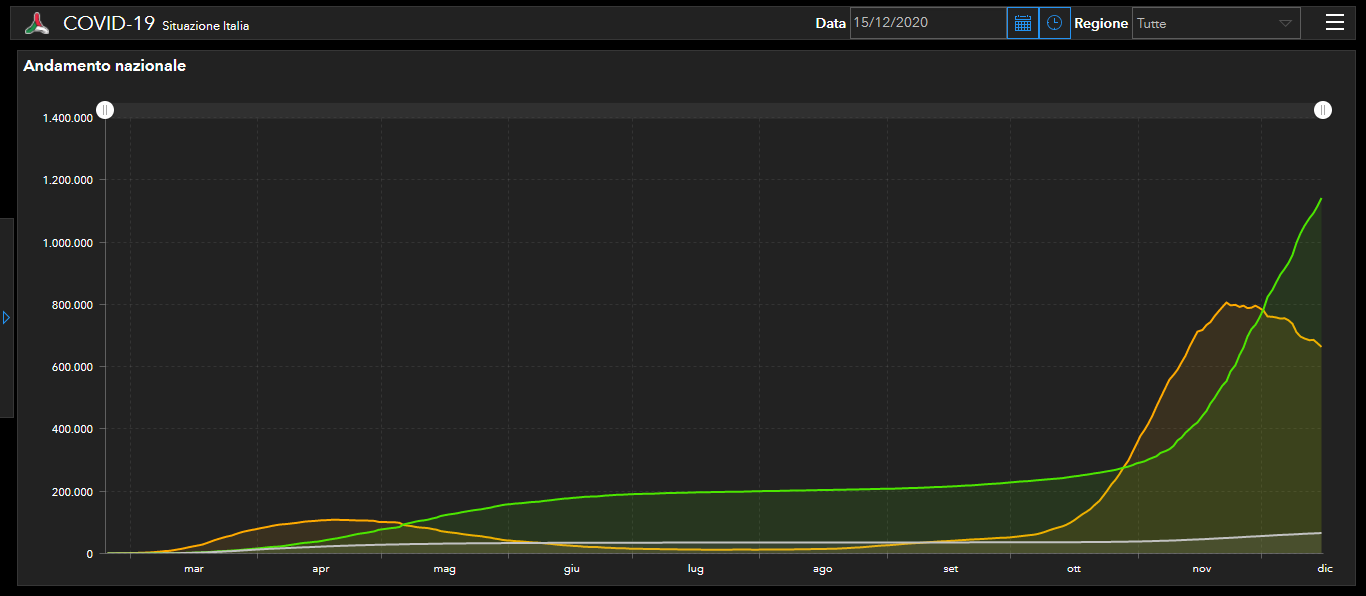Click the gray line's right end
The width and height of the screenshot is (1366, 596).
pyautogui.click(x=1321, y=533)
